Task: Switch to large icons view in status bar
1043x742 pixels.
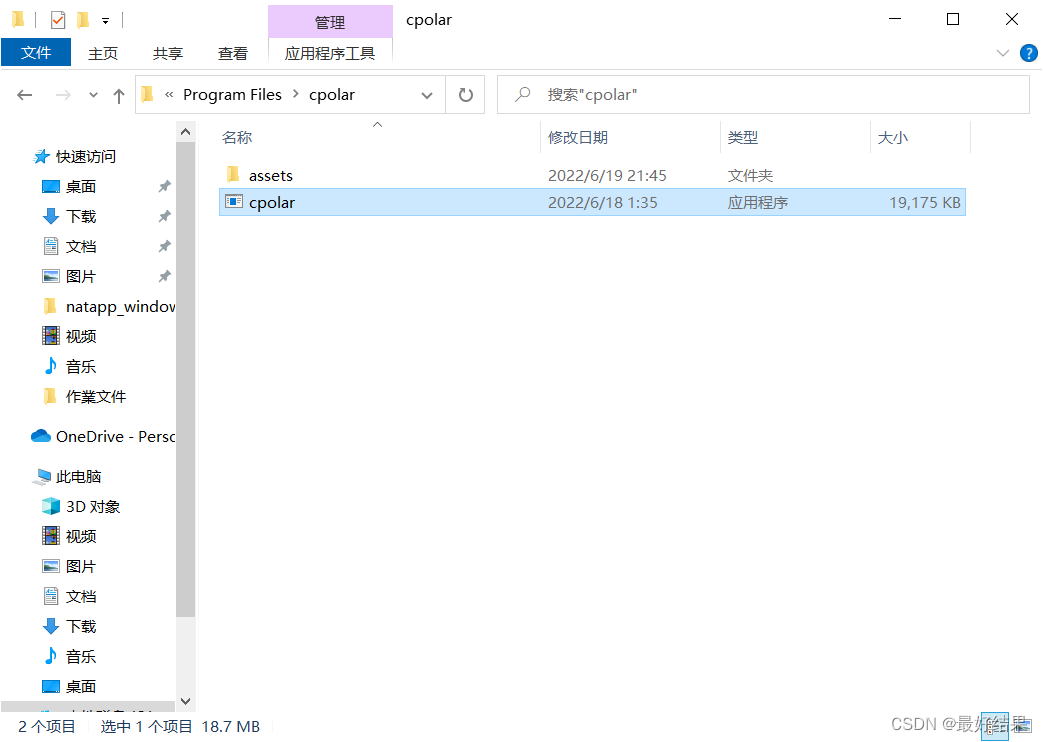Action: [x=1022, y=726]
